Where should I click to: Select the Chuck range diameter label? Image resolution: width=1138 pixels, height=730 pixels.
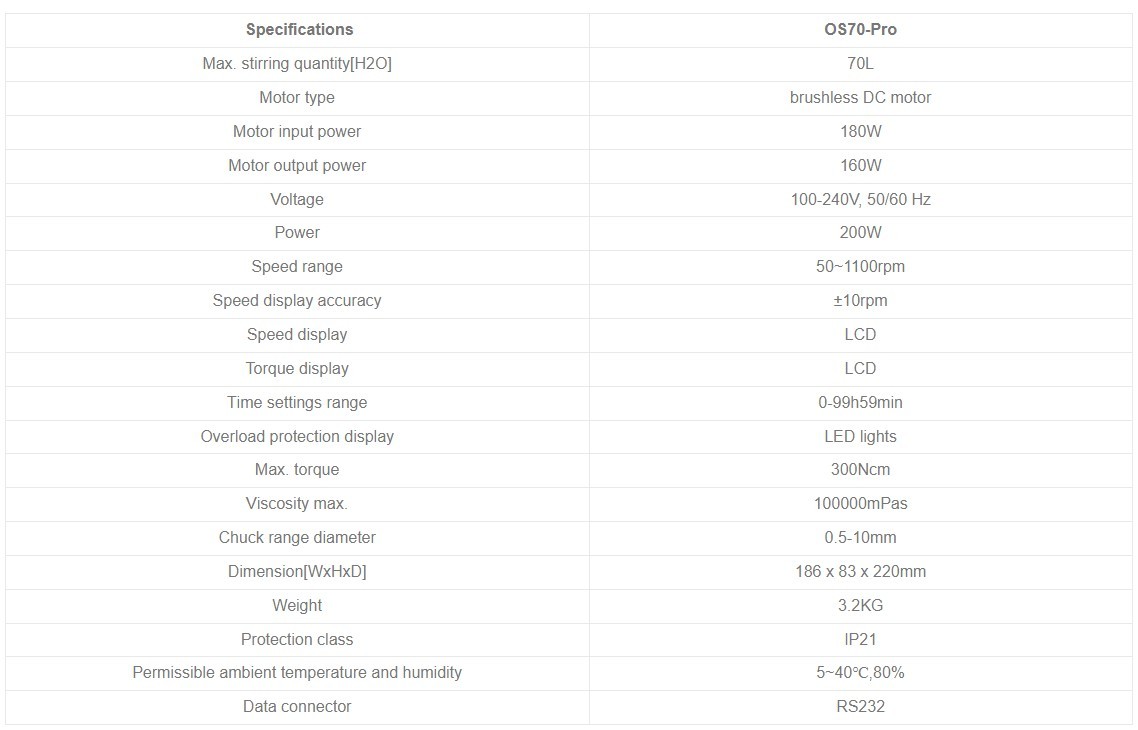(297, 538)
